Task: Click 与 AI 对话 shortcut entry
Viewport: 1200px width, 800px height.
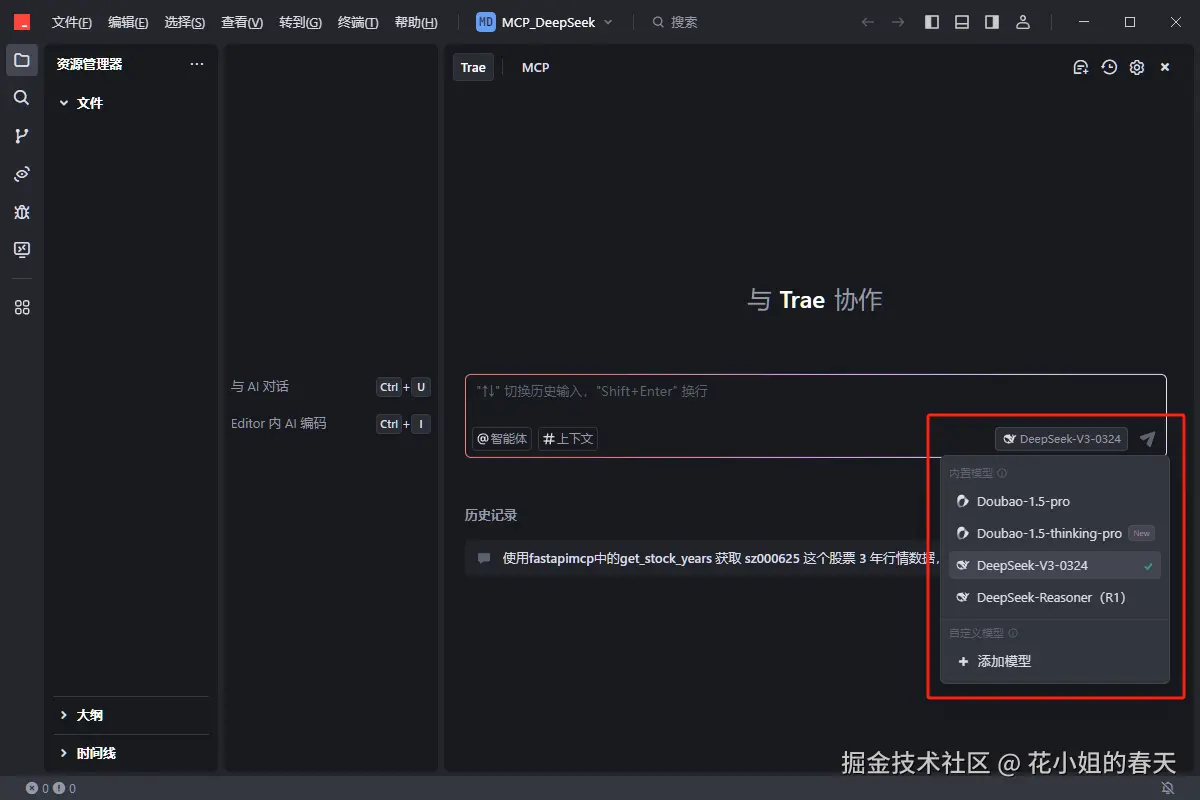Action: click(x=330, y=387)
